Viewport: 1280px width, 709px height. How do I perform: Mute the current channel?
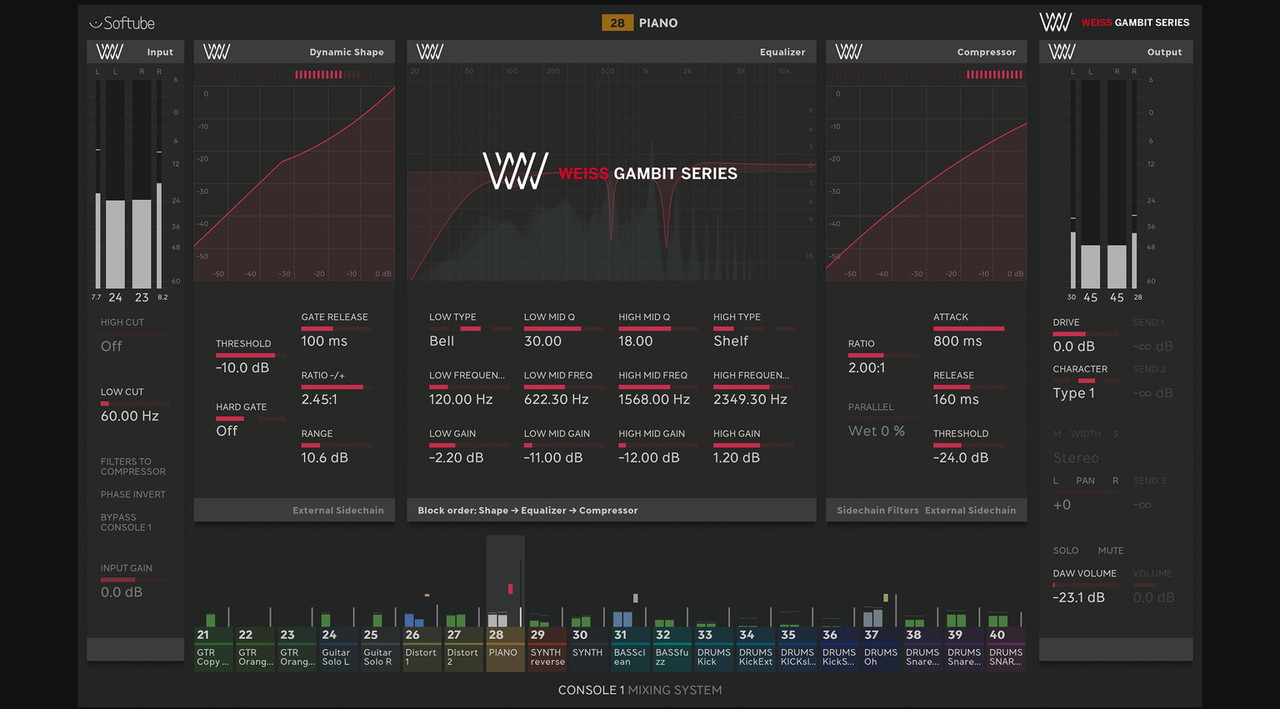1110,550
